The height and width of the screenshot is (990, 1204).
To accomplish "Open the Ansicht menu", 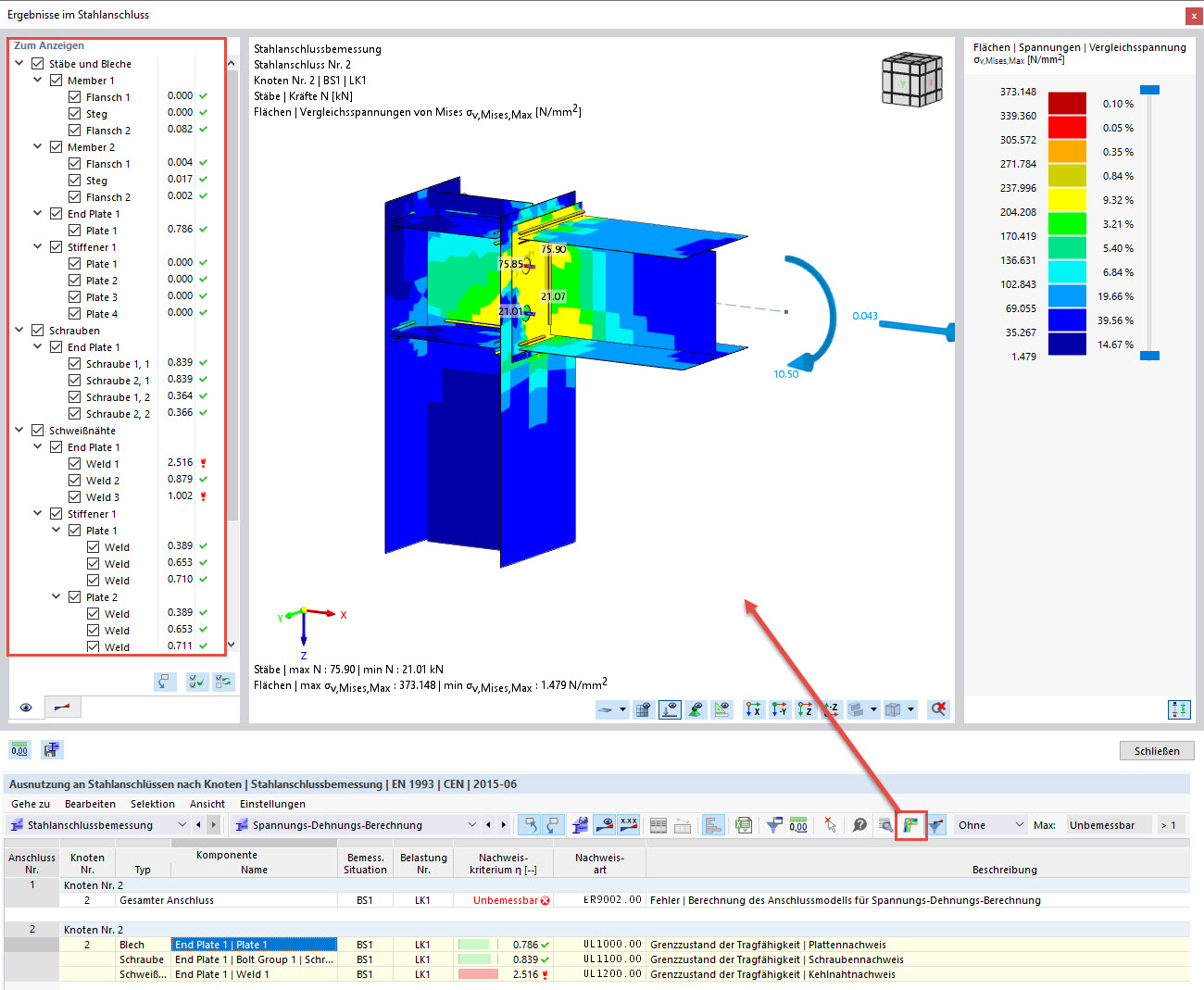I will click(207, 804).
